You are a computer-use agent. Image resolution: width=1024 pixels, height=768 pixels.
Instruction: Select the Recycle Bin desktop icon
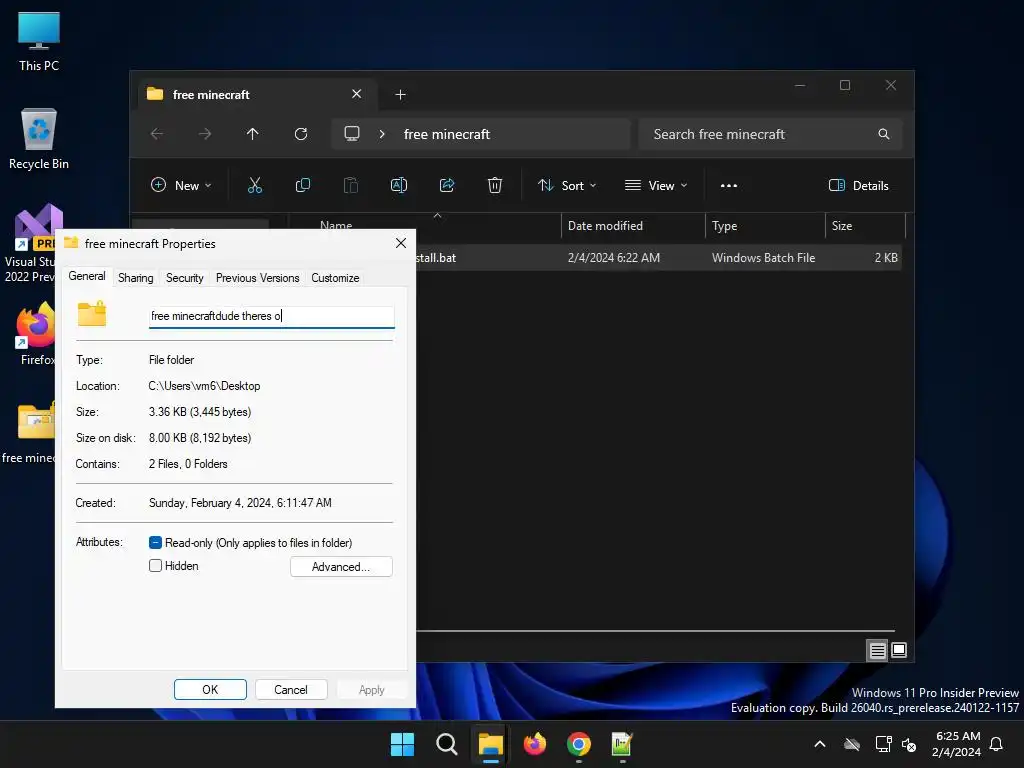pos(39,139)
